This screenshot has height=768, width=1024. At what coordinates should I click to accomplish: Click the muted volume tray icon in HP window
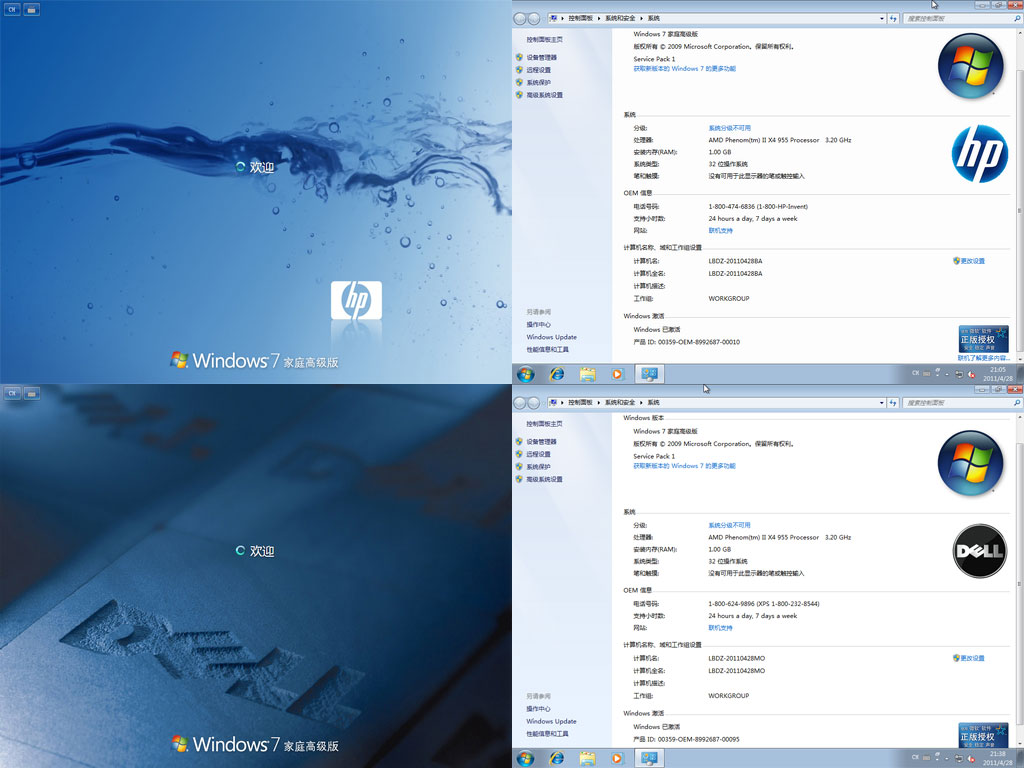pos(971,374)
